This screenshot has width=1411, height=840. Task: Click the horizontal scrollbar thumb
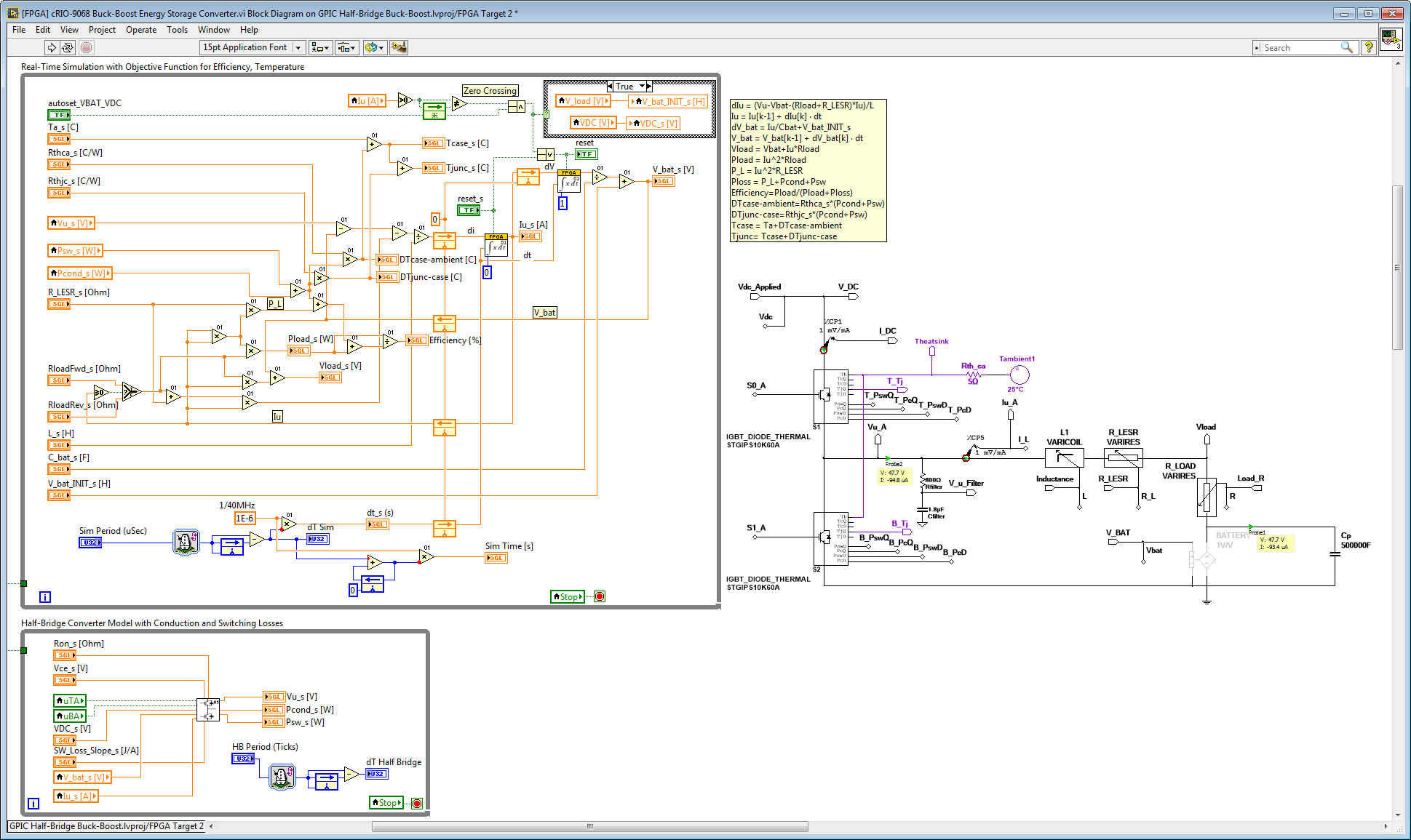click(x=590, y=826)
